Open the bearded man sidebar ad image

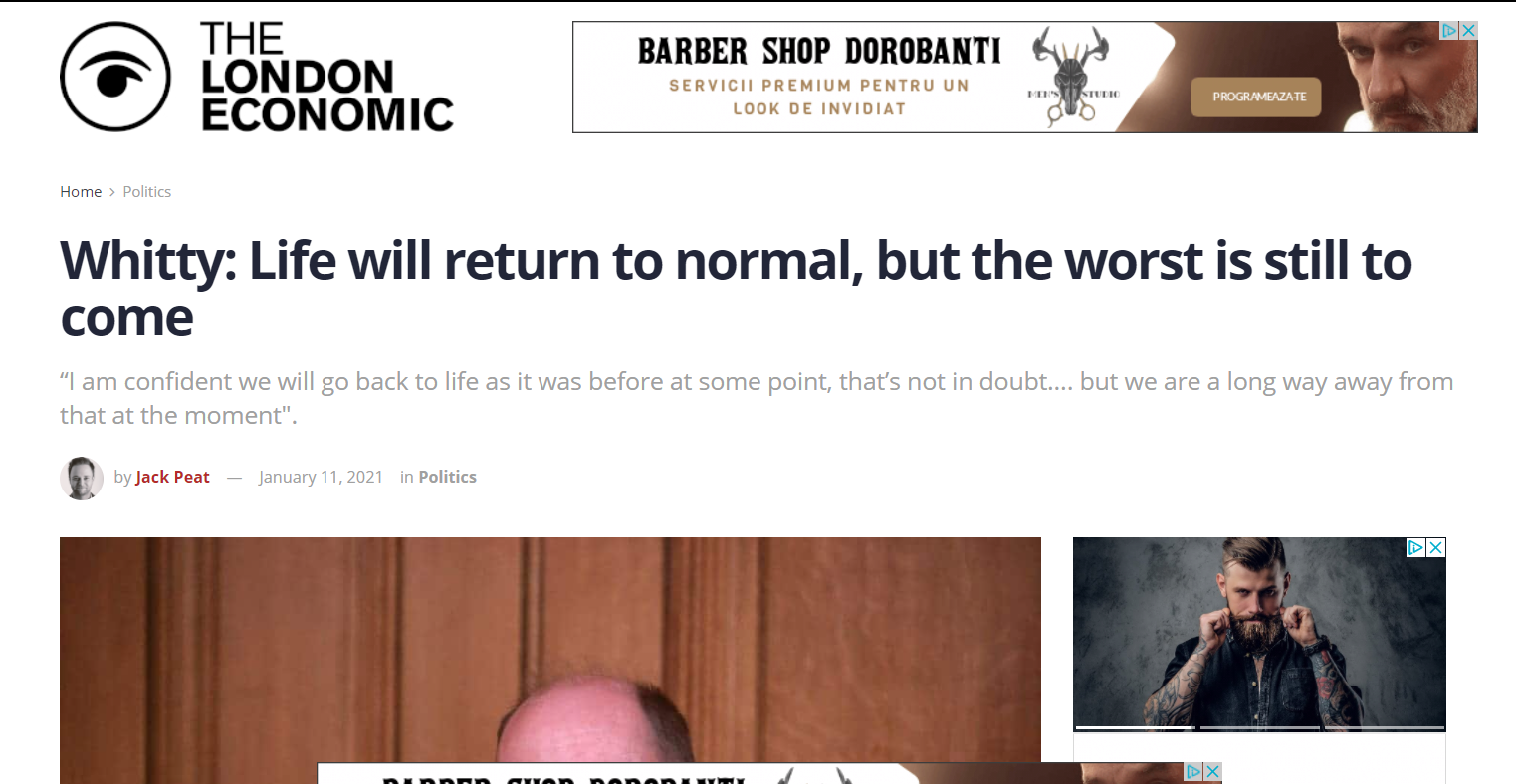[1259, 634]
